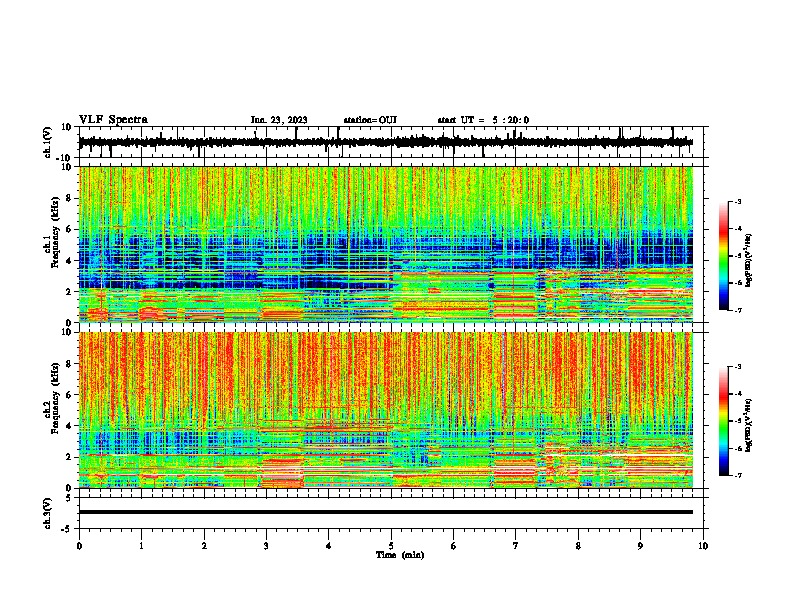Screen dimensions: 792x612
Task: Click time axis tick label "4"
Action: click(x=329, y=546)
